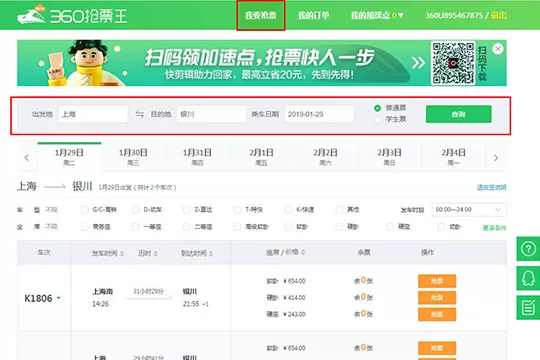Open the help question-mark sidebar icon
The image size is (540, 360).
[528, 249]
